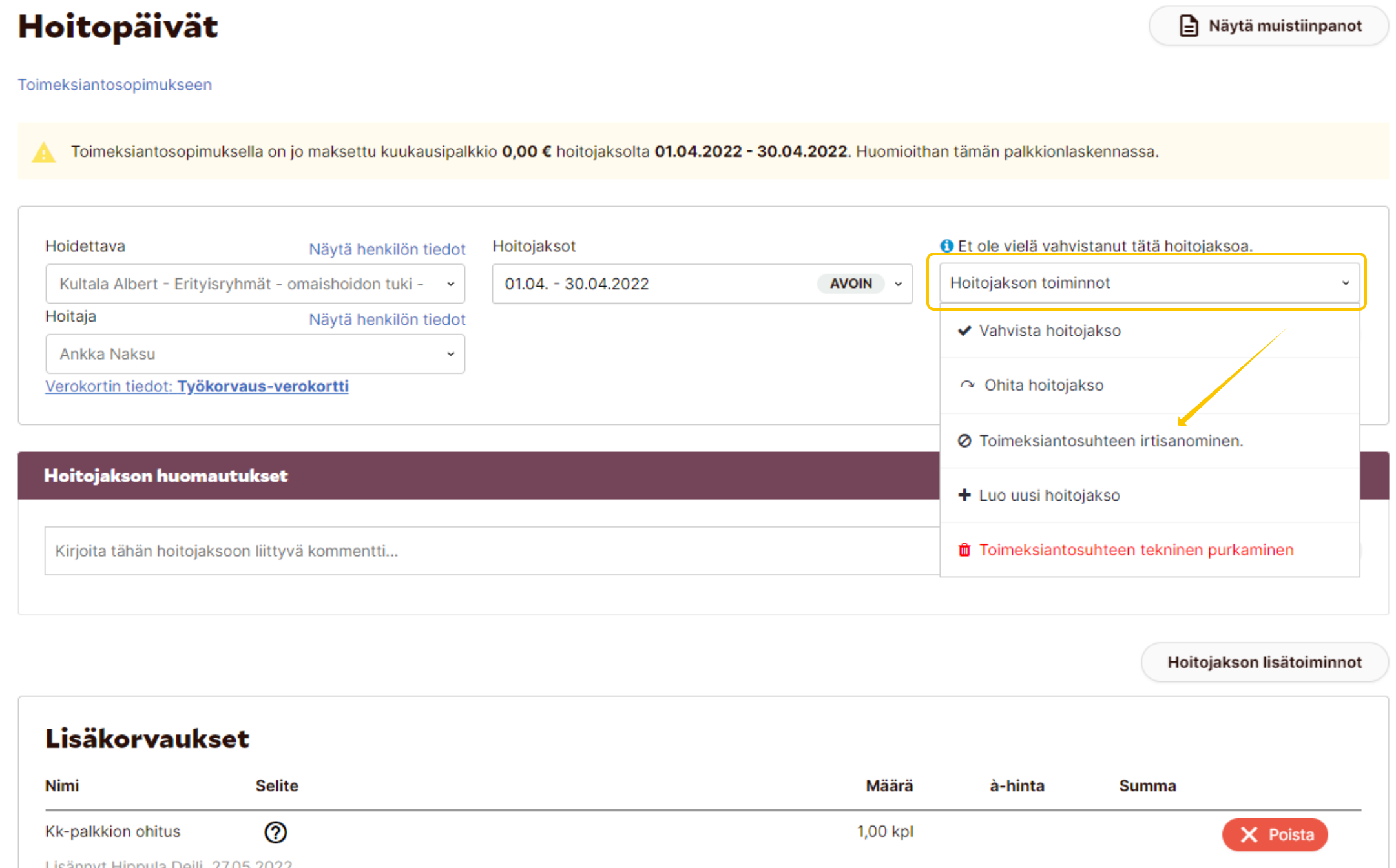Viewport: 1396px width, 868px height.
Task: Click Näytä henkilön tiedot link for Hoidettava
Action: (386, 249)
